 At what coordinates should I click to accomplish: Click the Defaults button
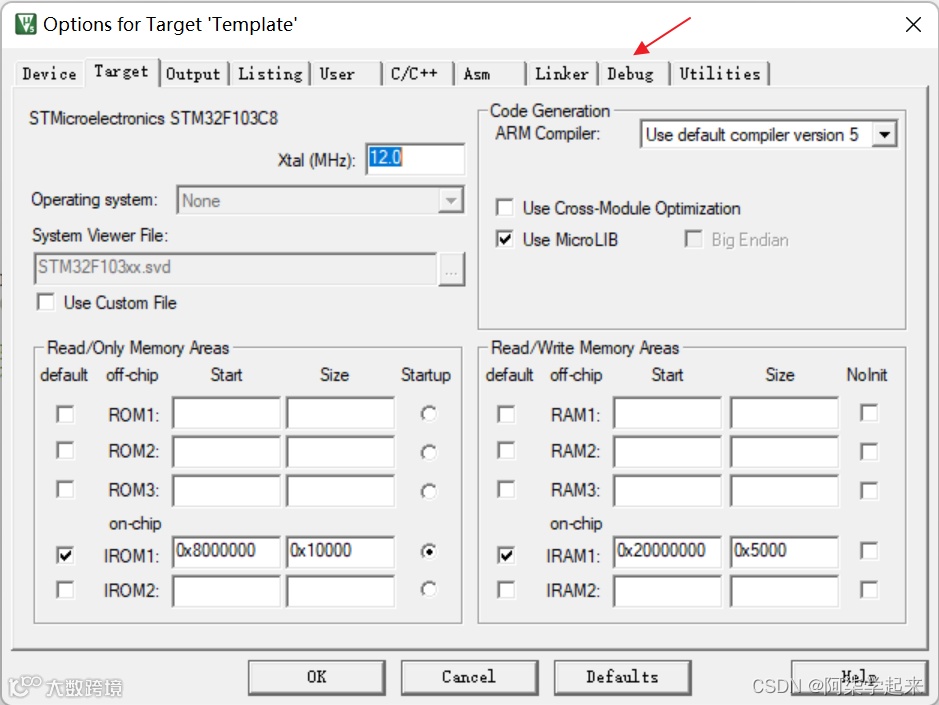point(623,677)
